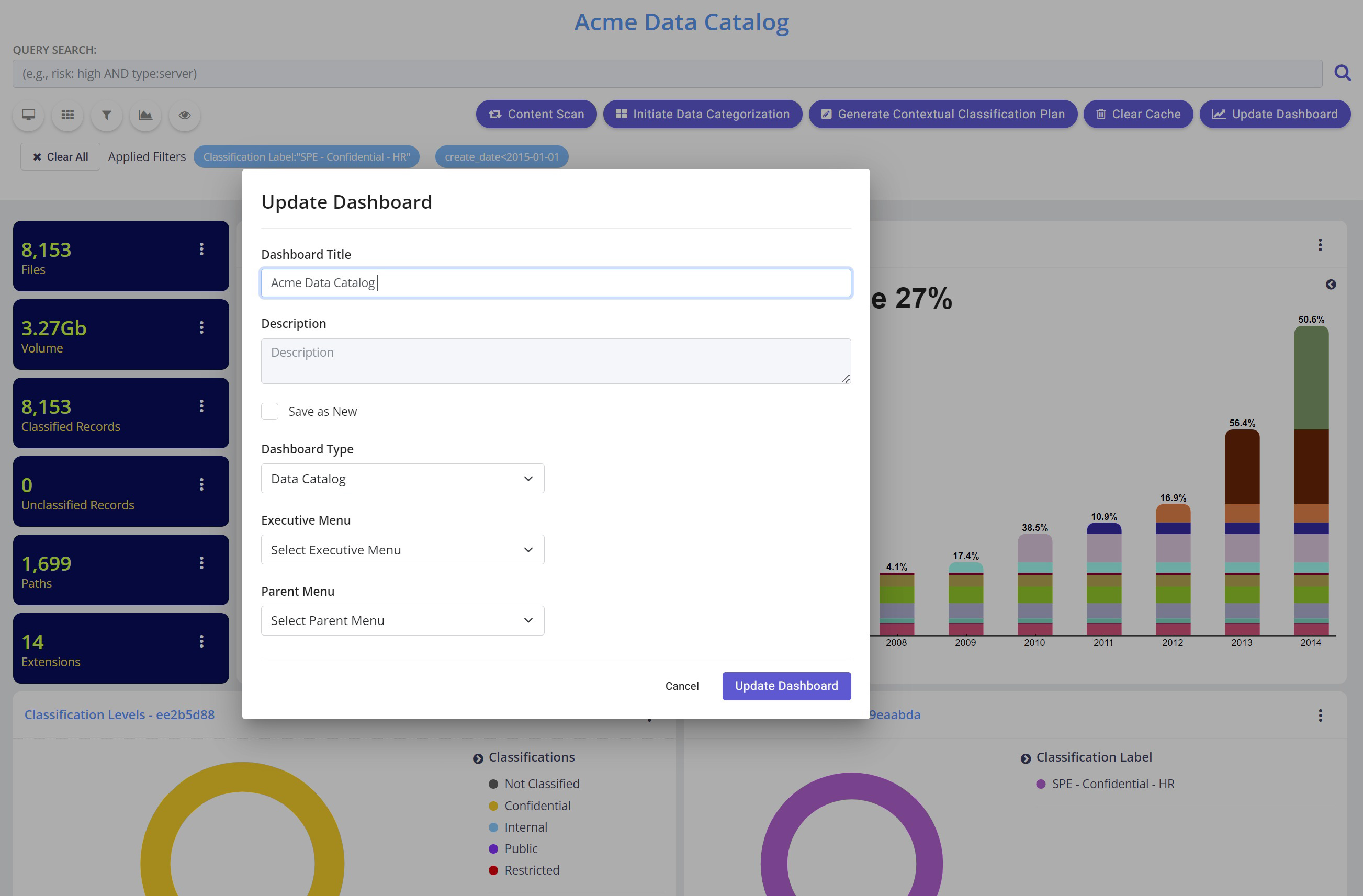This screenshot has width=1363, height=896.
Task: Remove the create_date filter chip
Action: [501, 157]
